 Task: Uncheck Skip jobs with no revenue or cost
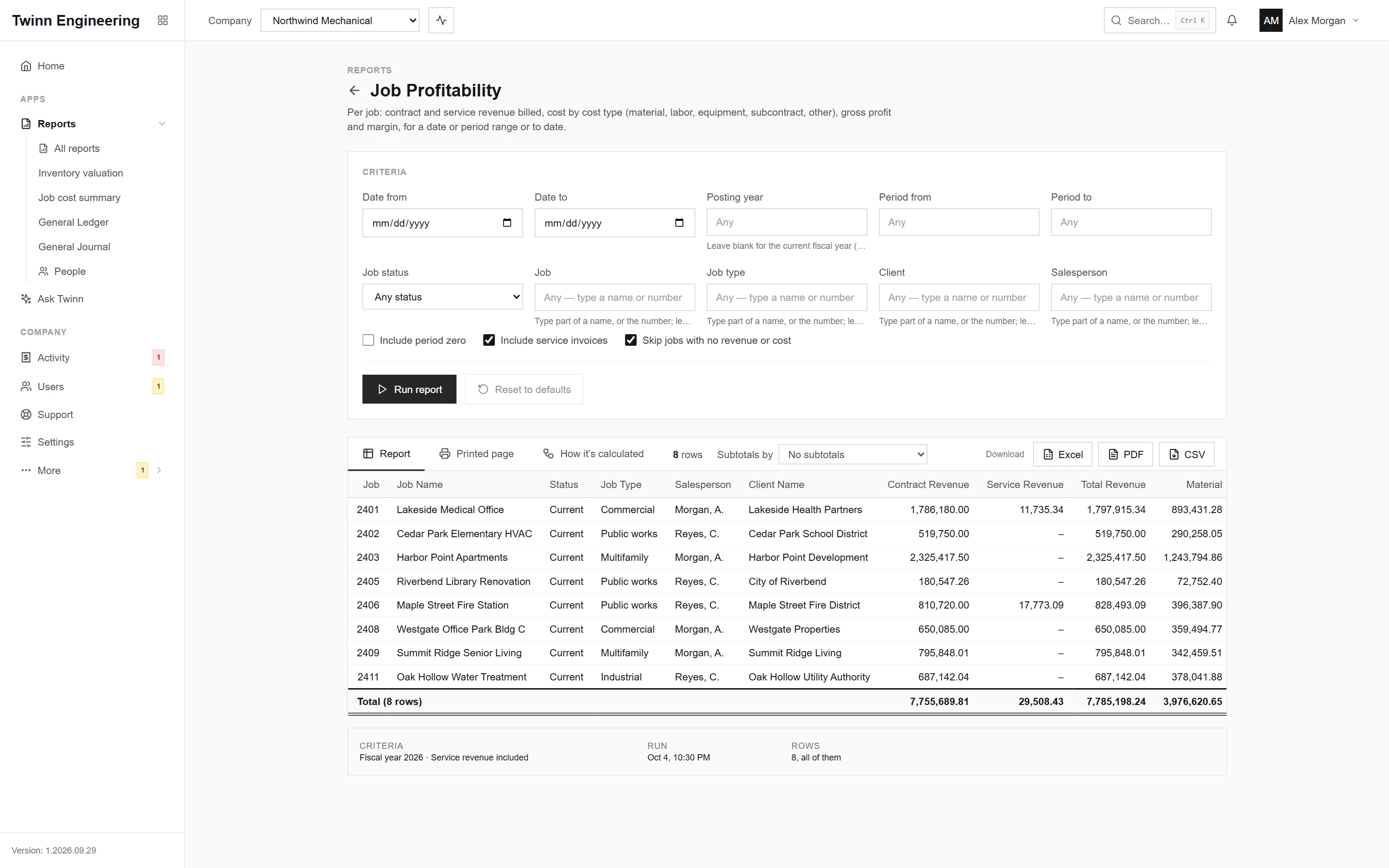631,340
